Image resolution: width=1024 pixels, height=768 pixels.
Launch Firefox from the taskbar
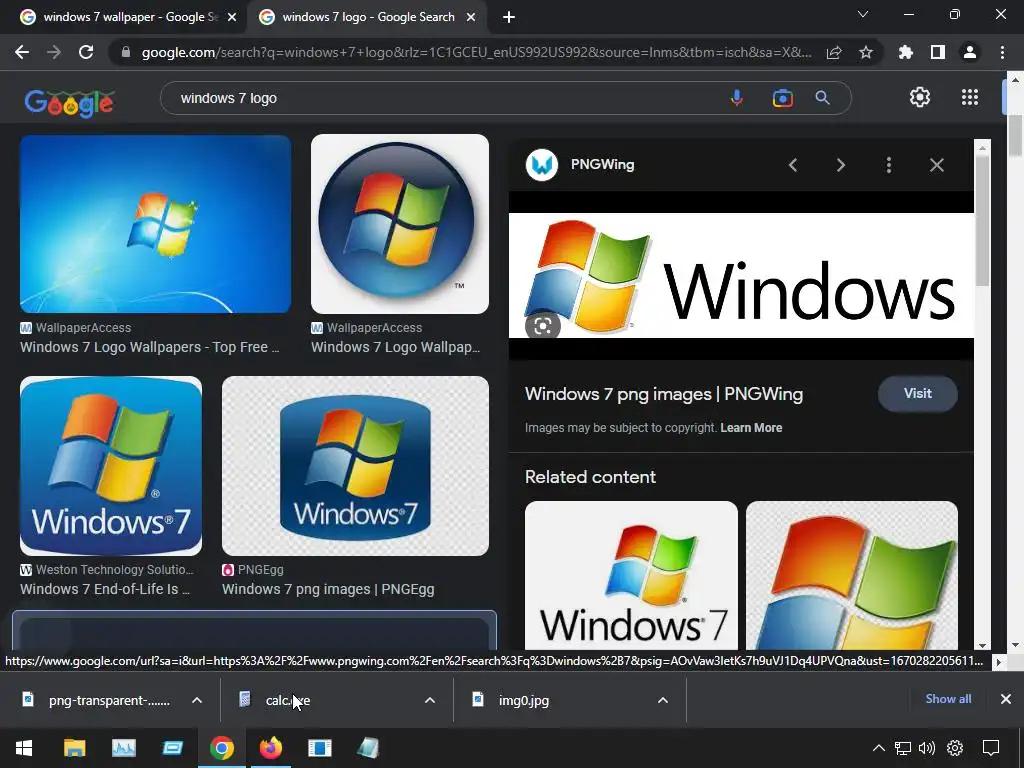[270, 748]
